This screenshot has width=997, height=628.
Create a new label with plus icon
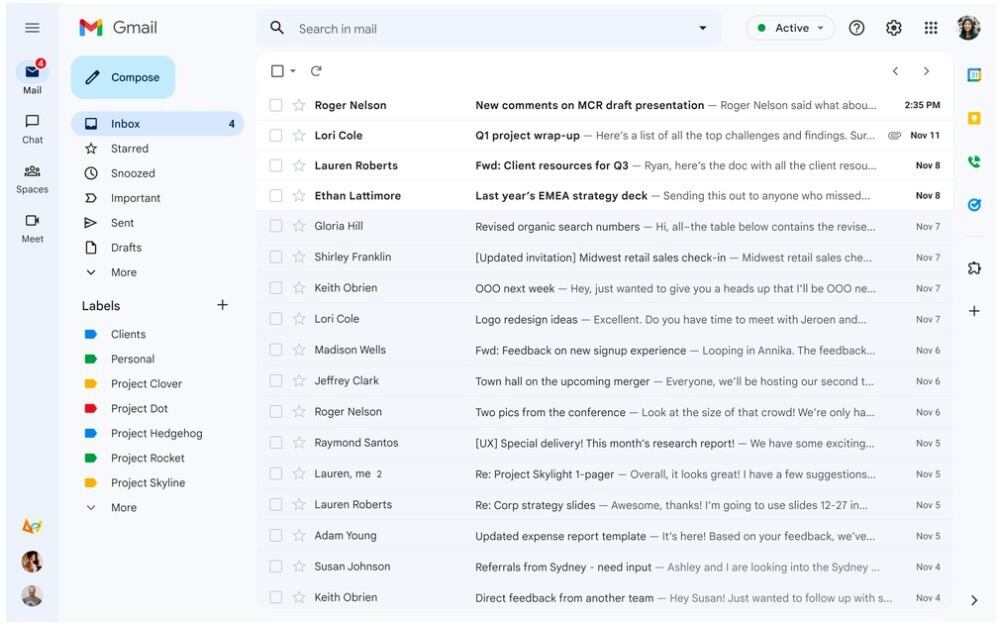coord(222,305)
